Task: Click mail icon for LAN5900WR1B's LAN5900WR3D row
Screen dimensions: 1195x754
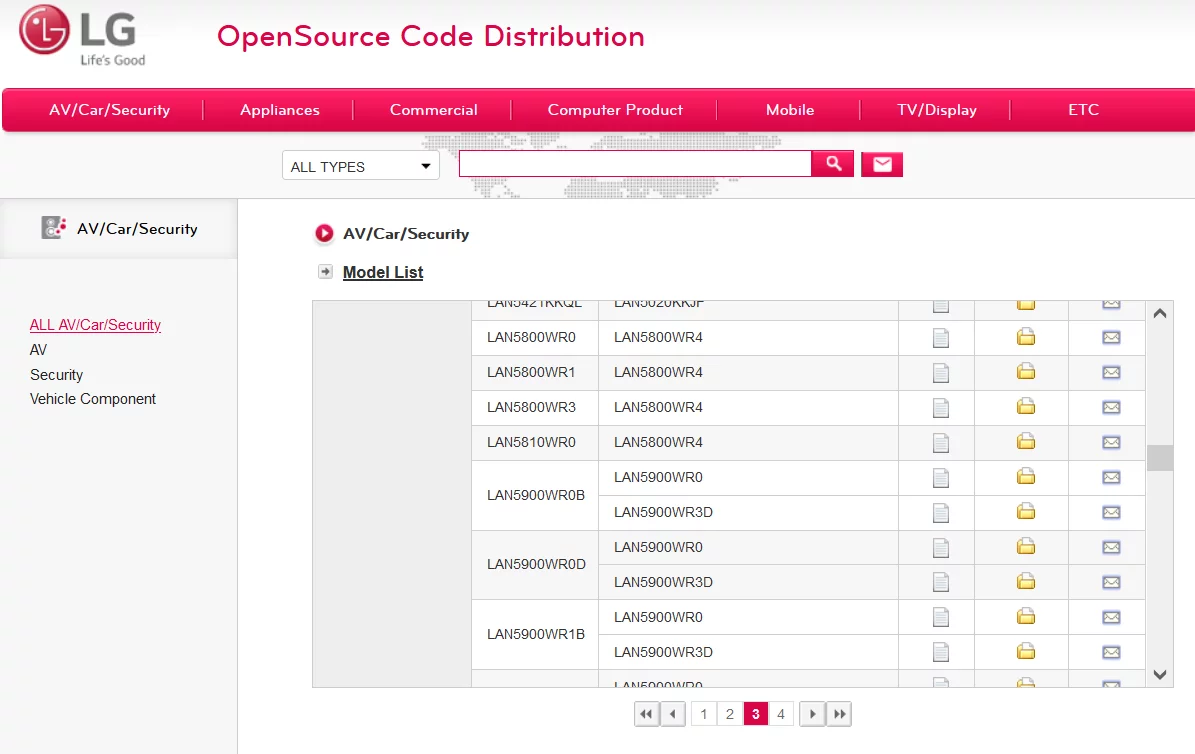Action: pyautogui.click(x=1111, y=652)
